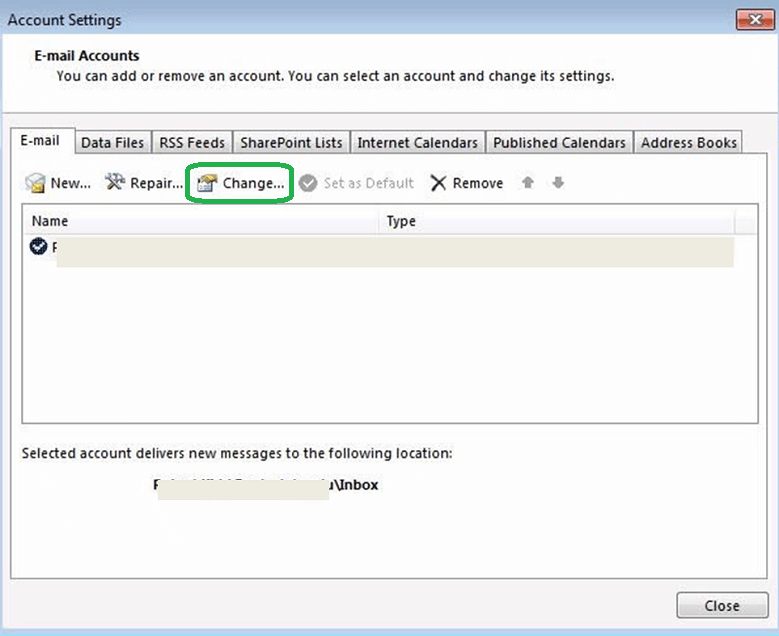The image size is (779, 636).
Task: Click the Set as Default label
Action: click(x=368, y=183)
